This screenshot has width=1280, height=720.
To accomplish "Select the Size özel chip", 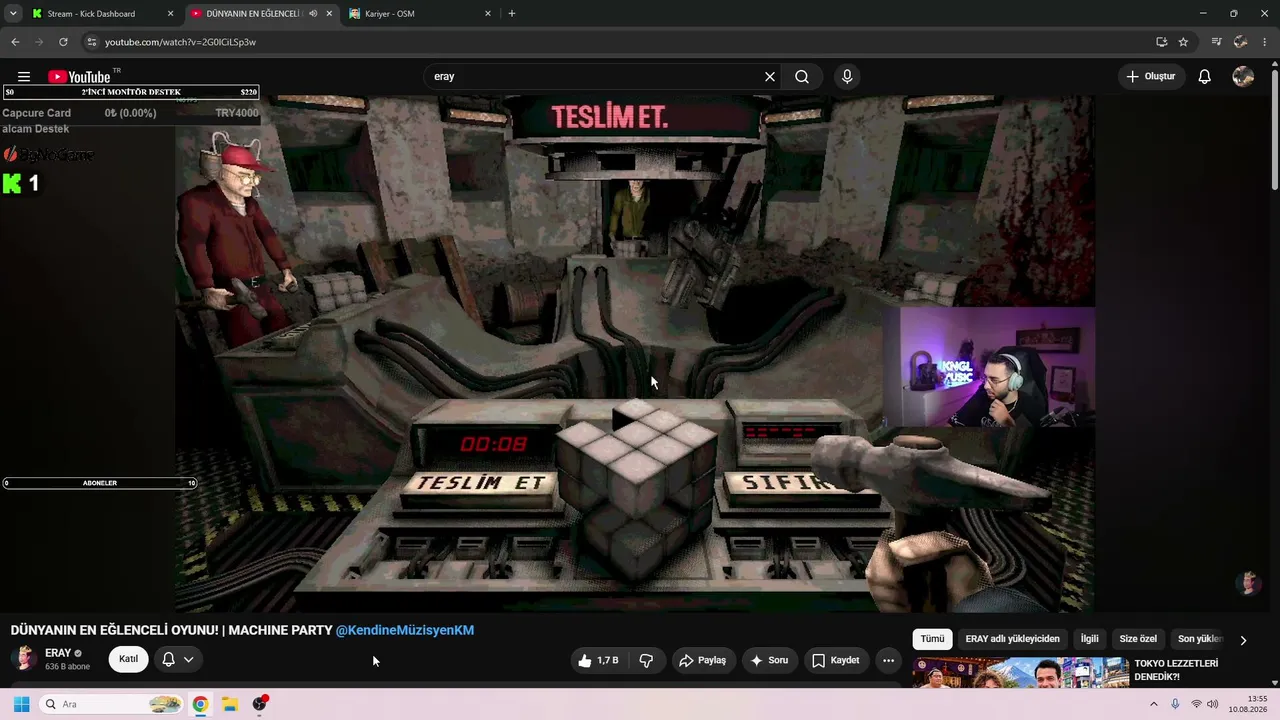I will [1138, 639].
